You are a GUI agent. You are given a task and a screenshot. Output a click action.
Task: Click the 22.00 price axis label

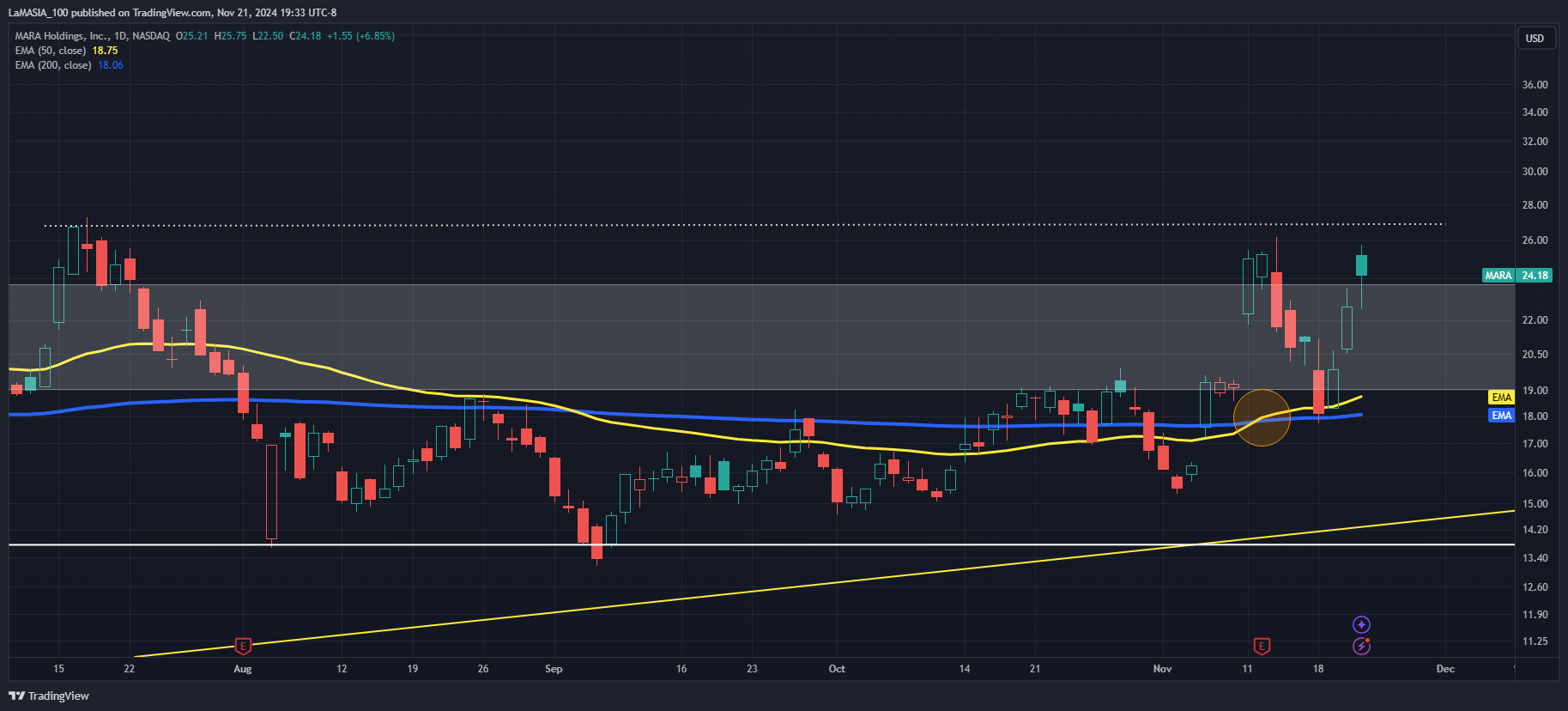point(1535,320)
